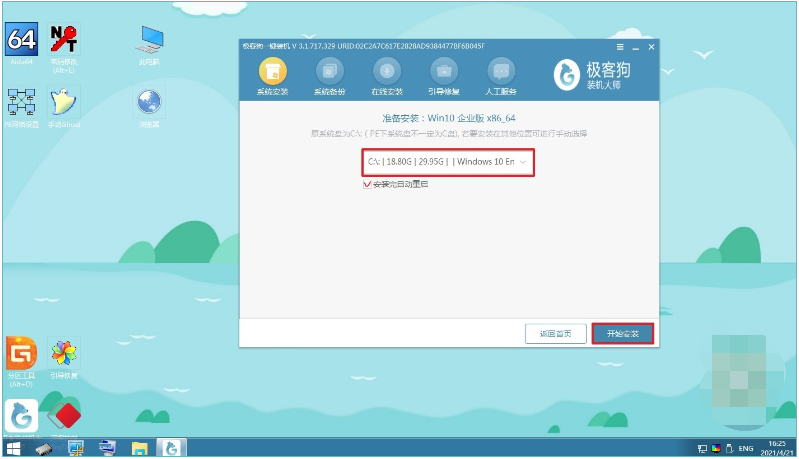Viewport: 799px width, 459px height.
Task: Open the 系统安装 (system install) tab icon
Action: click(273, 71)
